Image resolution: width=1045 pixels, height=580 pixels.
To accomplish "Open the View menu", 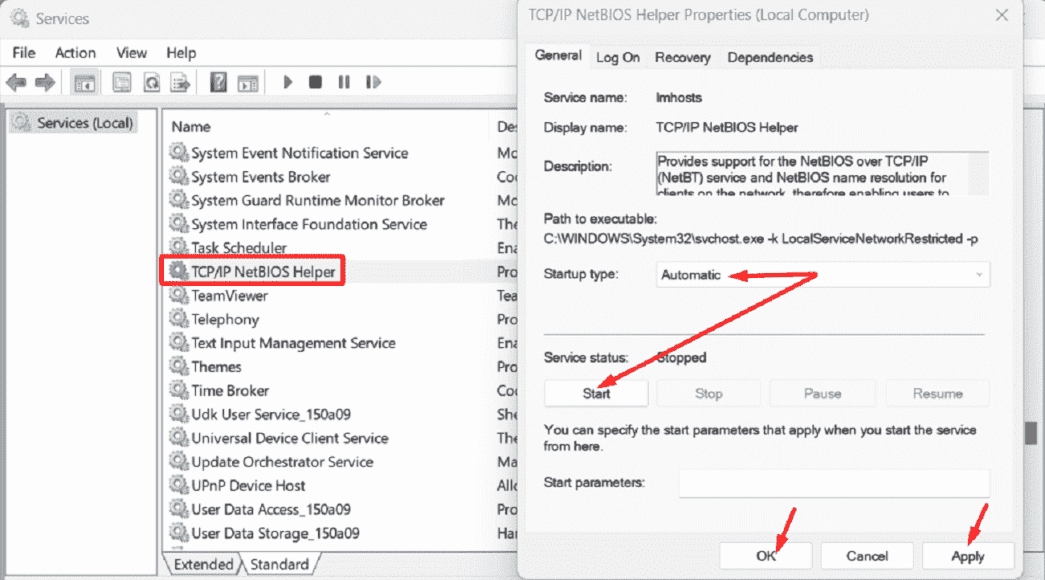I will click(x=131, y=53).
